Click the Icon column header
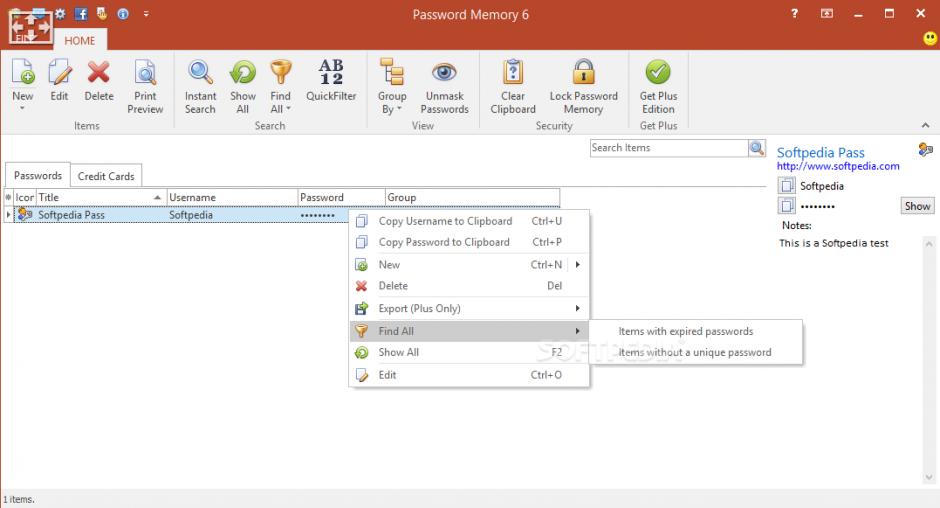940x508 pixels. [x=25, y=197]
